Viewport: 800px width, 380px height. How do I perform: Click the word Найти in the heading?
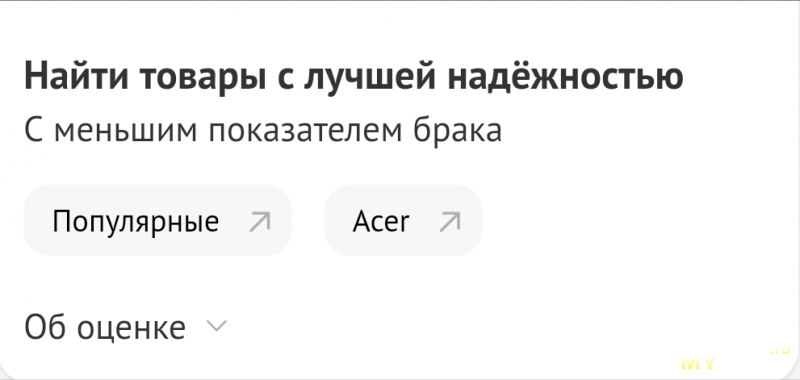click(77, 76)
